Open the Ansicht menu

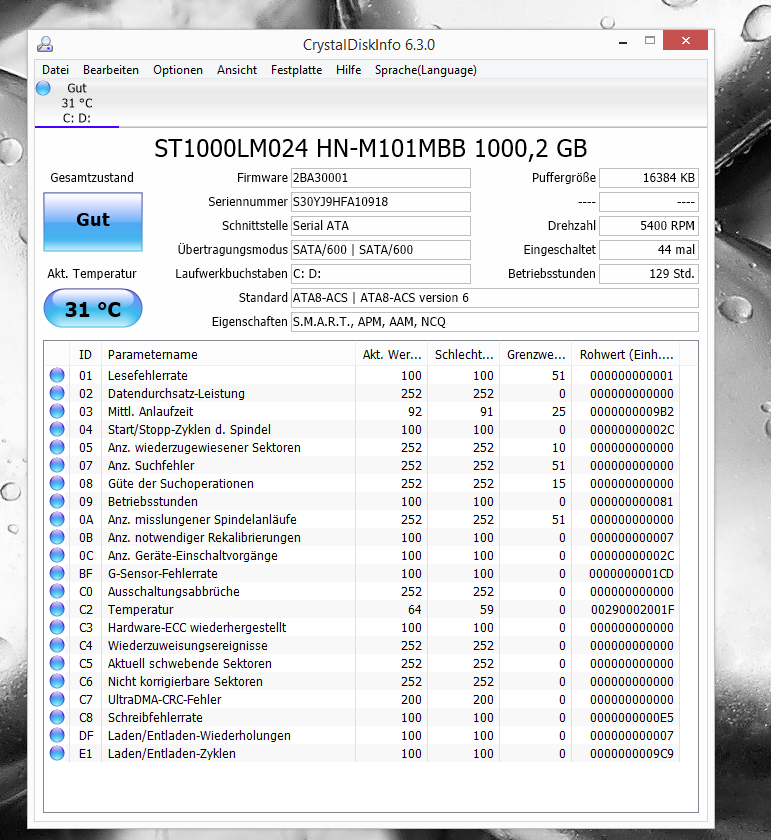tap(237, 70)
